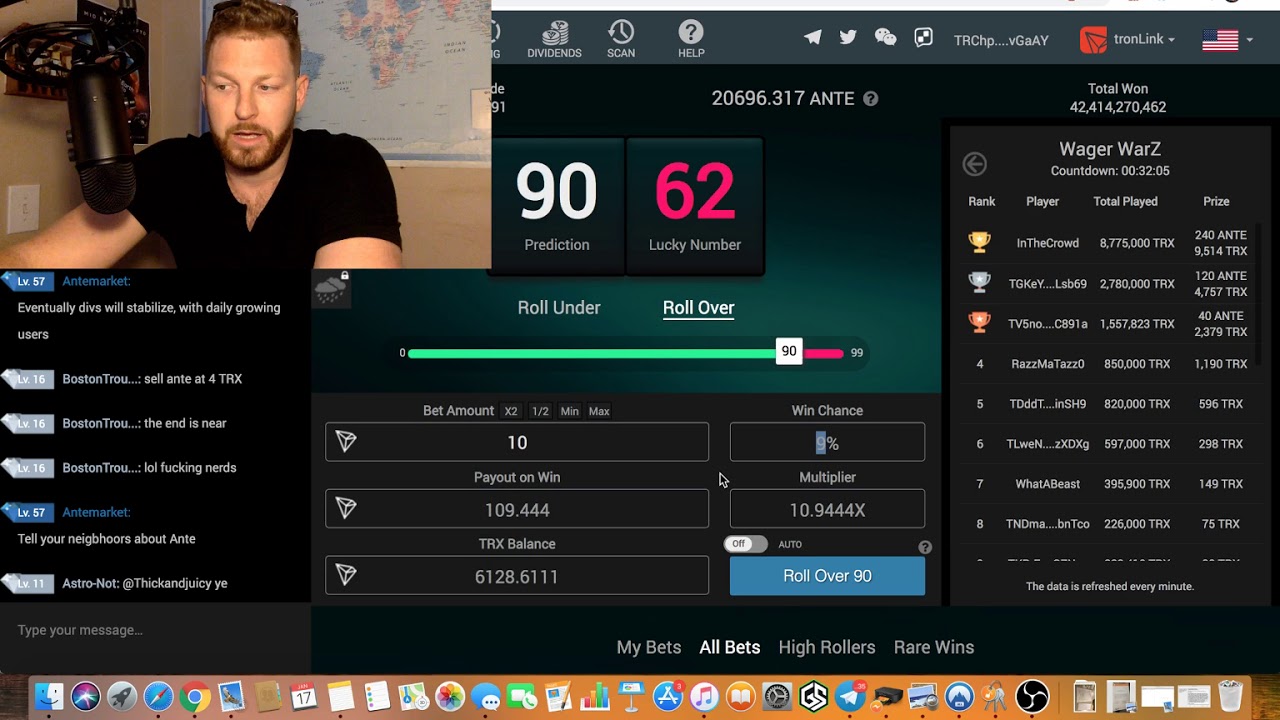Screen dimensions: 1280x720
Task: Select the Roll Under mode
Action: (x=559, y=308)
